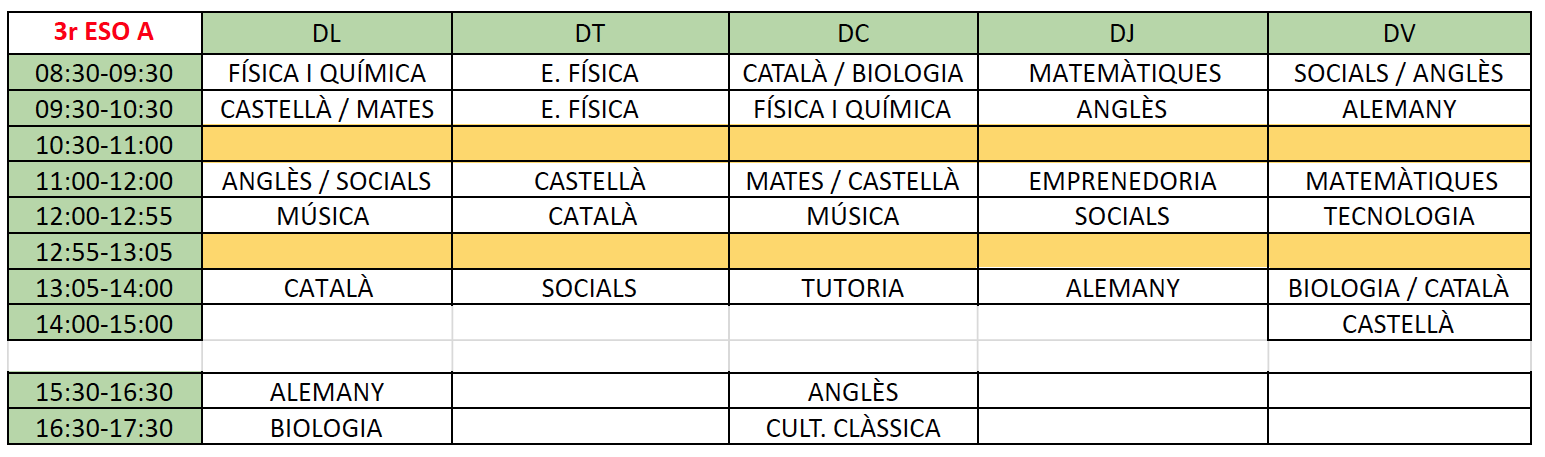The image size is (1545, 457).
Task: Select the TECNOLOGIA cell
Action: pos(1399,216)
